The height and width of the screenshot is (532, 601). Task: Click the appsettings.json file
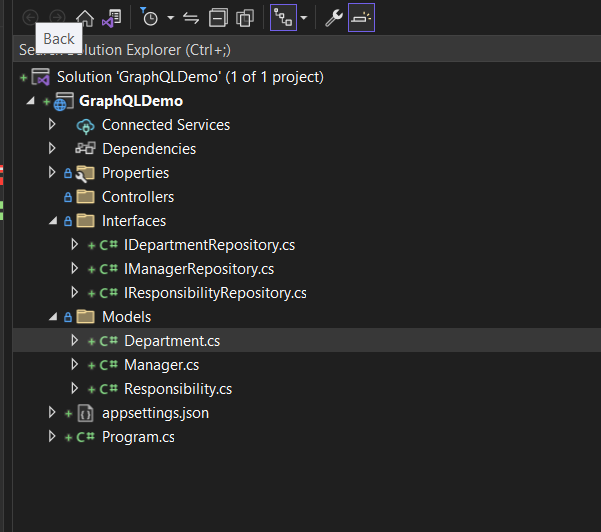click(x=155, y=413)
